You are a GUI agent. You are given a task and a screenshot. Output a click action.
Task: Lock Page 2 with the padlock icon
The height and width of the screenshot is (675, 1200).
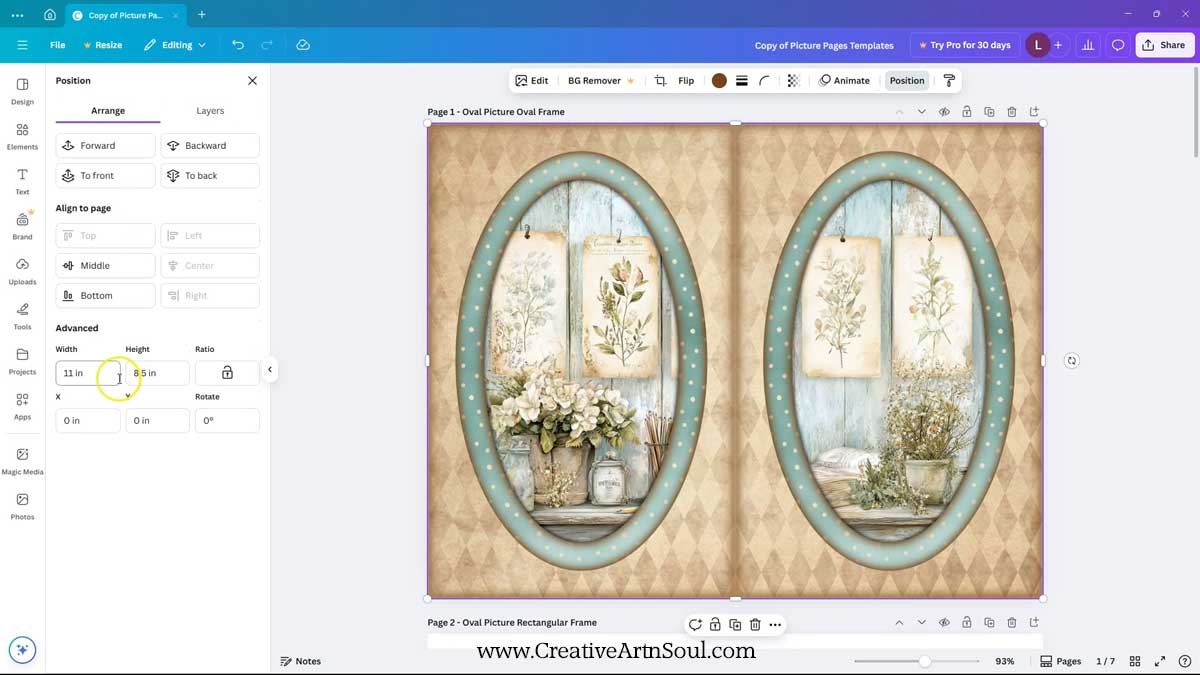(967, 623)
